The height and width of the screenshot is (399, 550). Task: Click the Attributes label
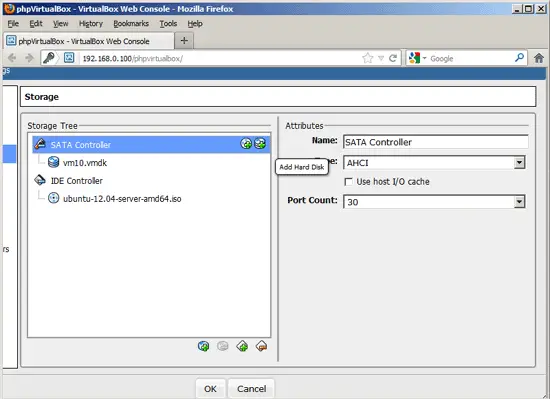[304, 126]
